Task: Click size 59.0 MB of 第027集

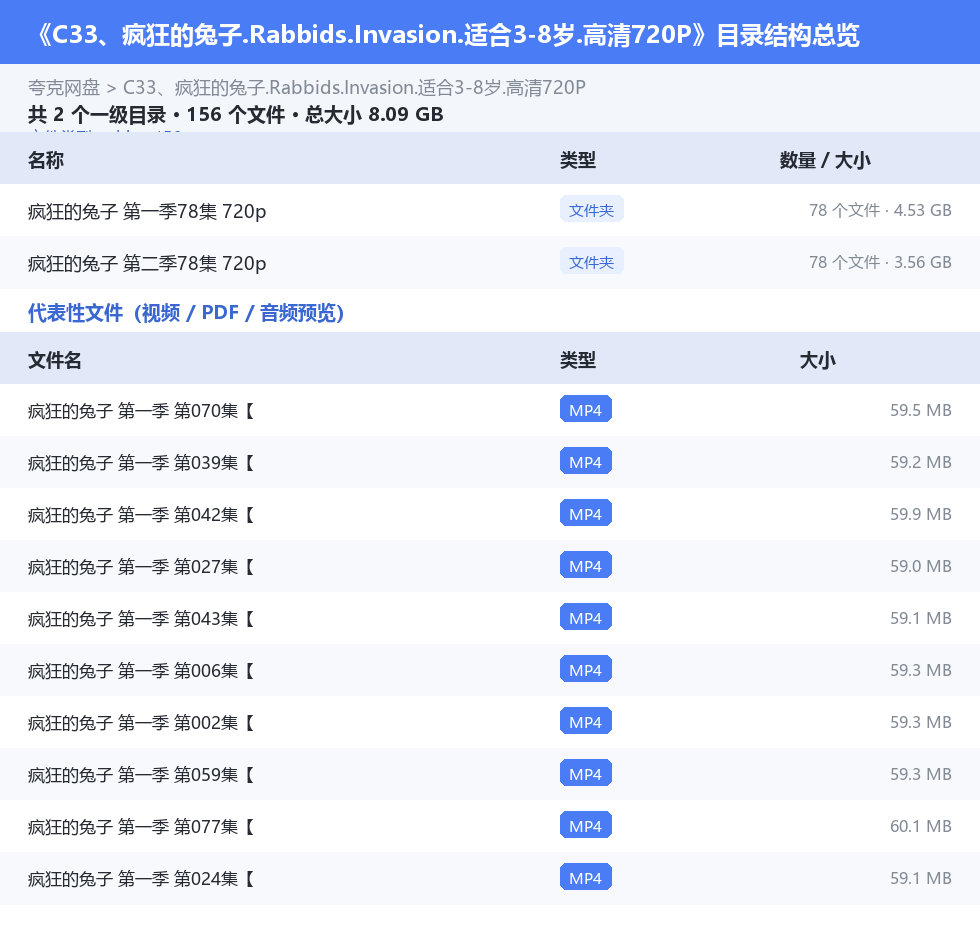Action: point(921,565)
